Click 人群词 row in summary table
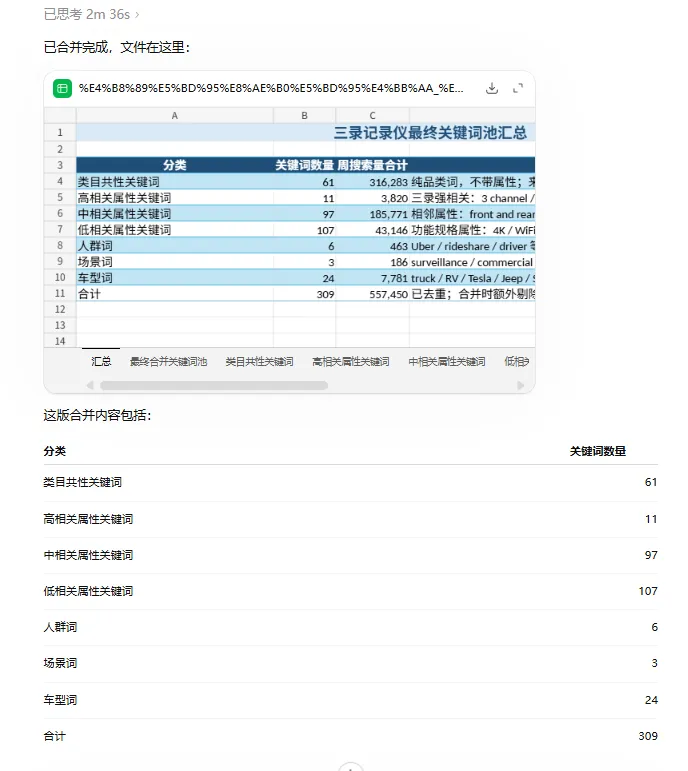The image size is (688, 771). coord(351,627)
